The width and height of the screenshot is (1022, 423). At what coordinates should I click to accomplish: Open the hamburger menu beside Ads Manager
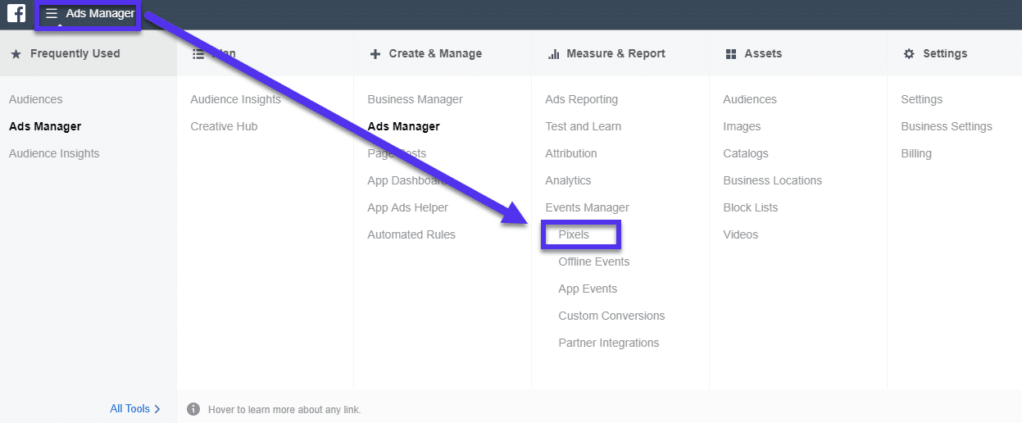tap(52, 14)
